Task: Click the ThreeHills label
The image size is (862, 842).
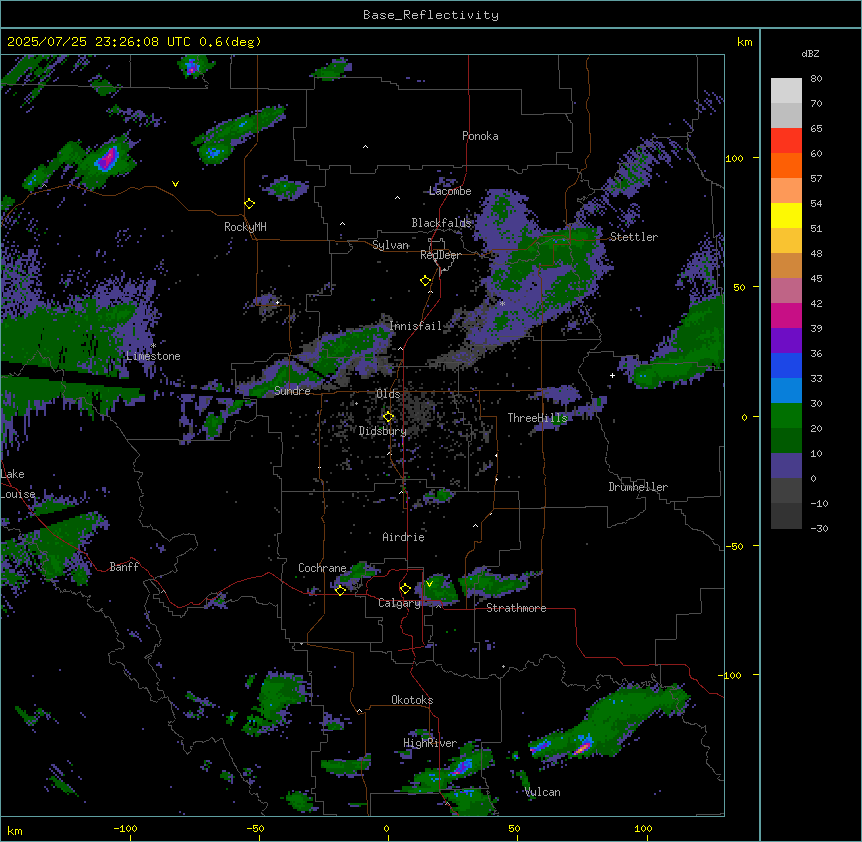Action: pos(537,418)
